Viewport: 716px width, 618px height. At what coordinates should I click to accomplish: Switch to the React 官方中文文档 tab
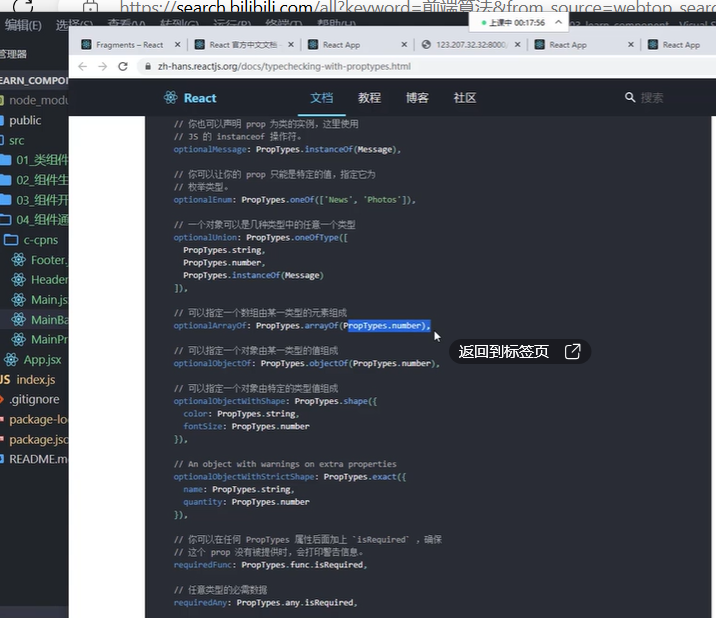[245, 44]
